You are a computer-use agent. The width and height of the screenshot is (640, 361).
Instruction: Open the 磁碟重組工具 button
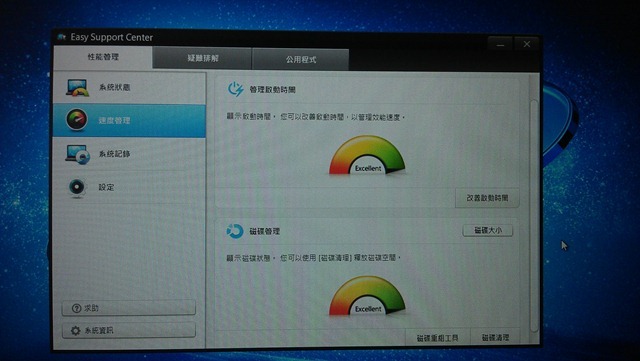(438, 338)
